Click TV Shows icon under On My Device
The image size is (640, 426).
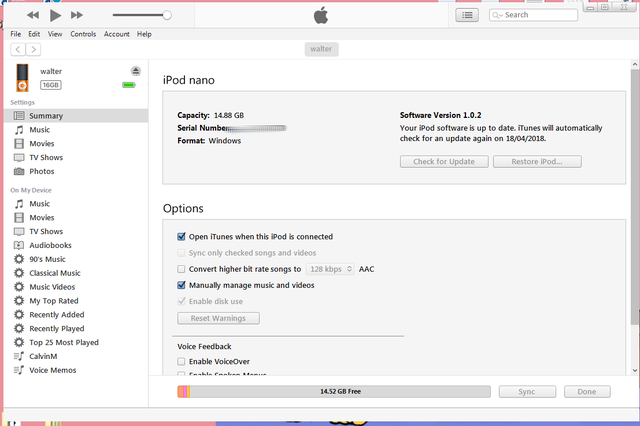tap(19, 231)
